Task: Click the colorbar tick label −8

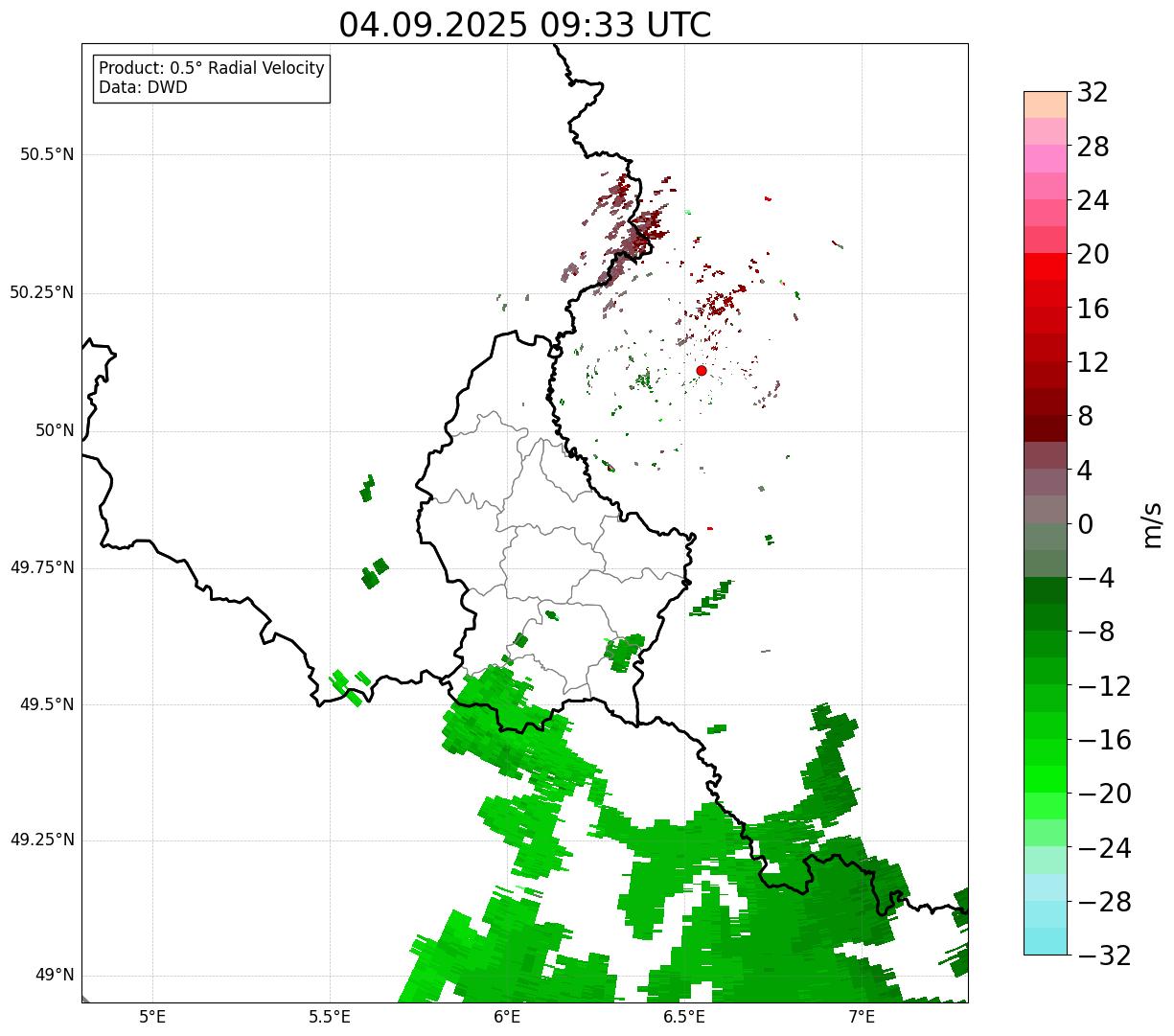Action: click(1094, 632)
